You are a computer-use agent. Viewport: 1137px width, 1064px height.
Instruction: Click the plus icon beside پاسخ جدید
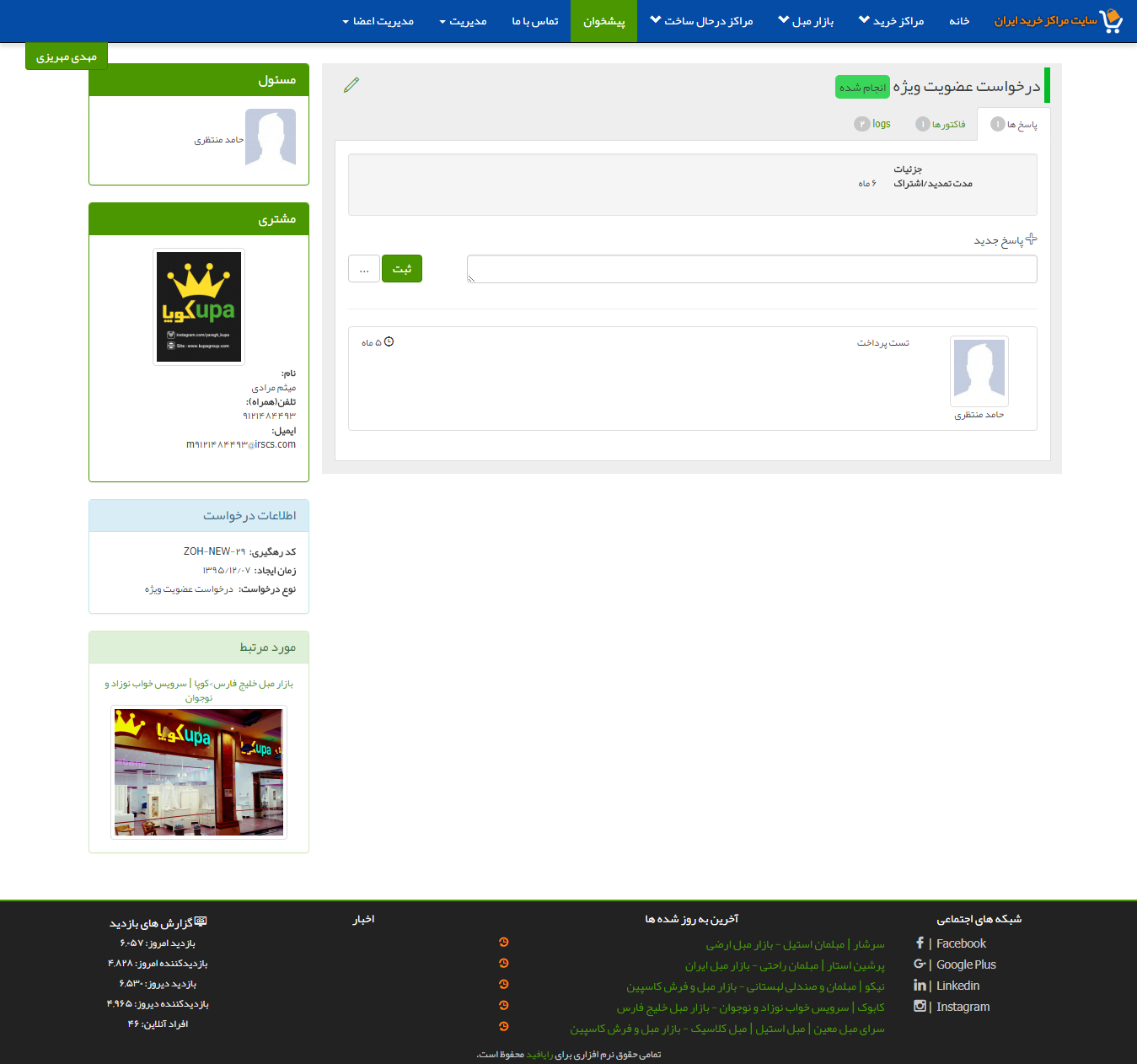[1031, 239]
